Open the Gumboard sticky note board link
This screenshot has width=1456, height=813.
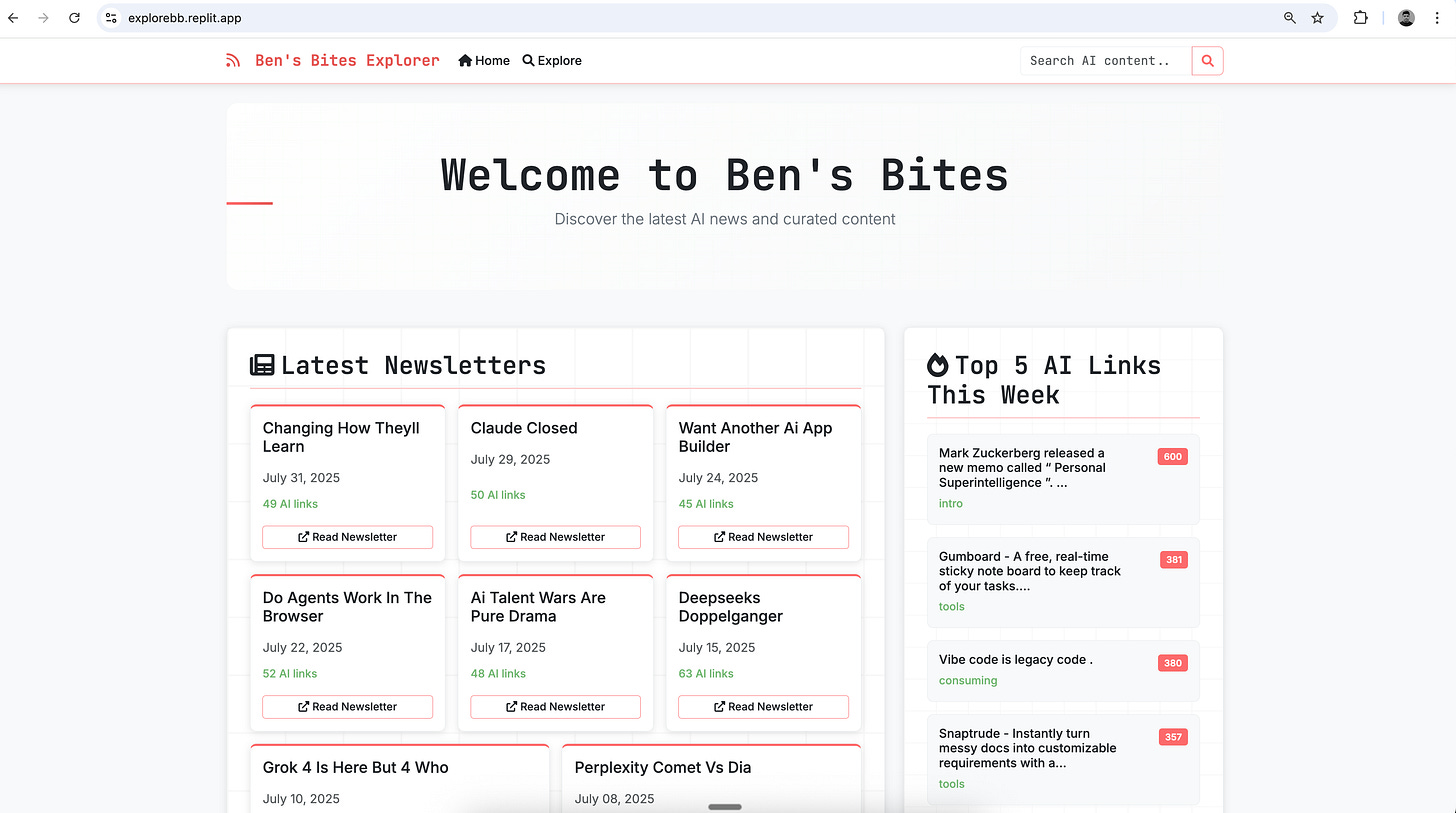[1030, 571]
